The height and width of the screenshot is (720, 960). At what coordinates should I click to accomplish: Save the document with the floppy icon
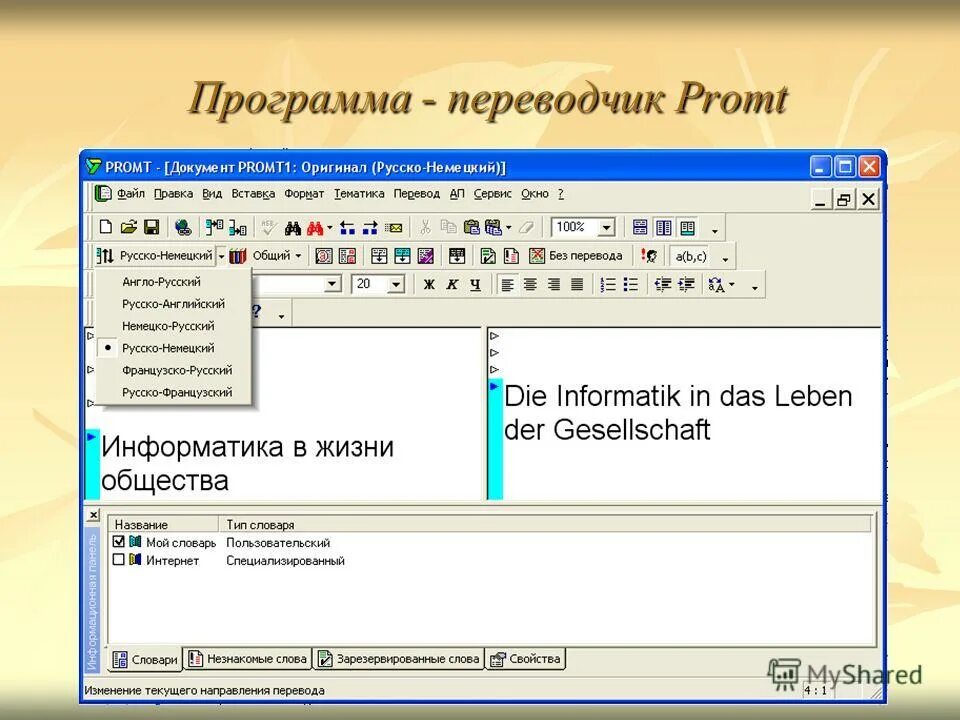(151, 227)
